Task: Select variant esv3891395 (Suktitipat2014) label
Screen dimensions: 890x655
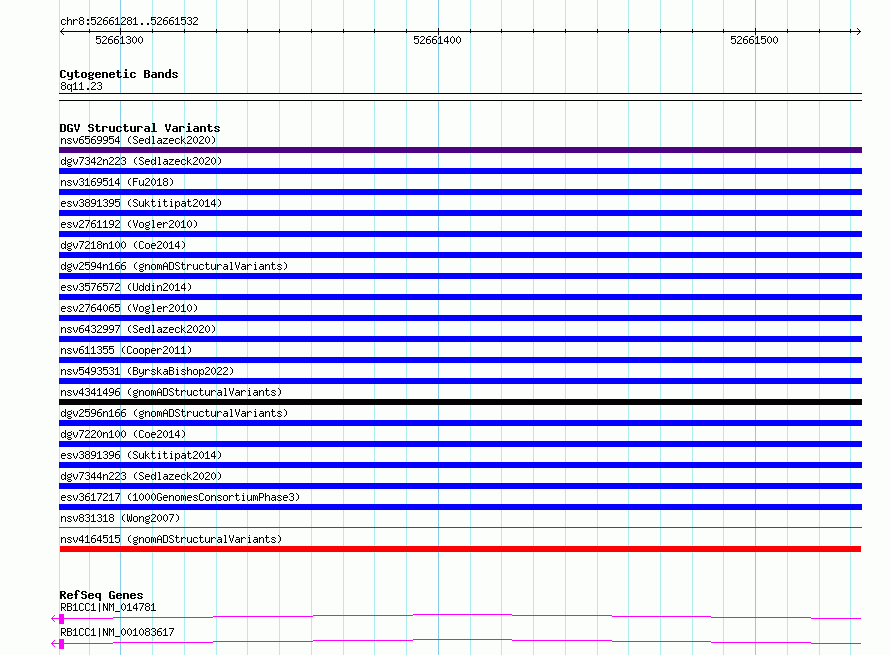Action: pyautogui.click(x=141, y=203)
